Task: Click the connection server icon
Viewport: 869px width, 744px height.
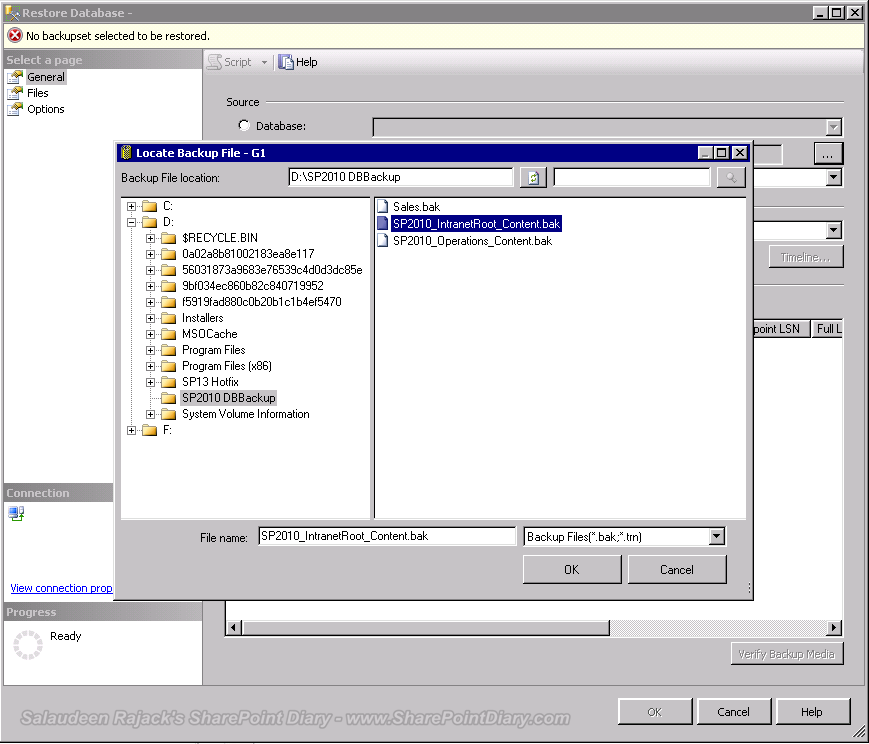Action: (x=16, y=513)
